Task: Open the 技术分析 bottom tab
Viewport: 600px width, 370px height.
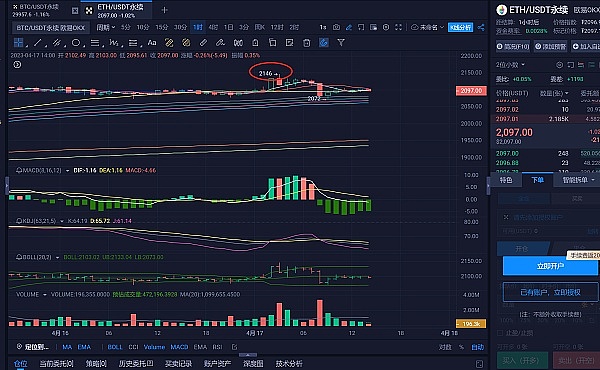Action: coord(289,363)
